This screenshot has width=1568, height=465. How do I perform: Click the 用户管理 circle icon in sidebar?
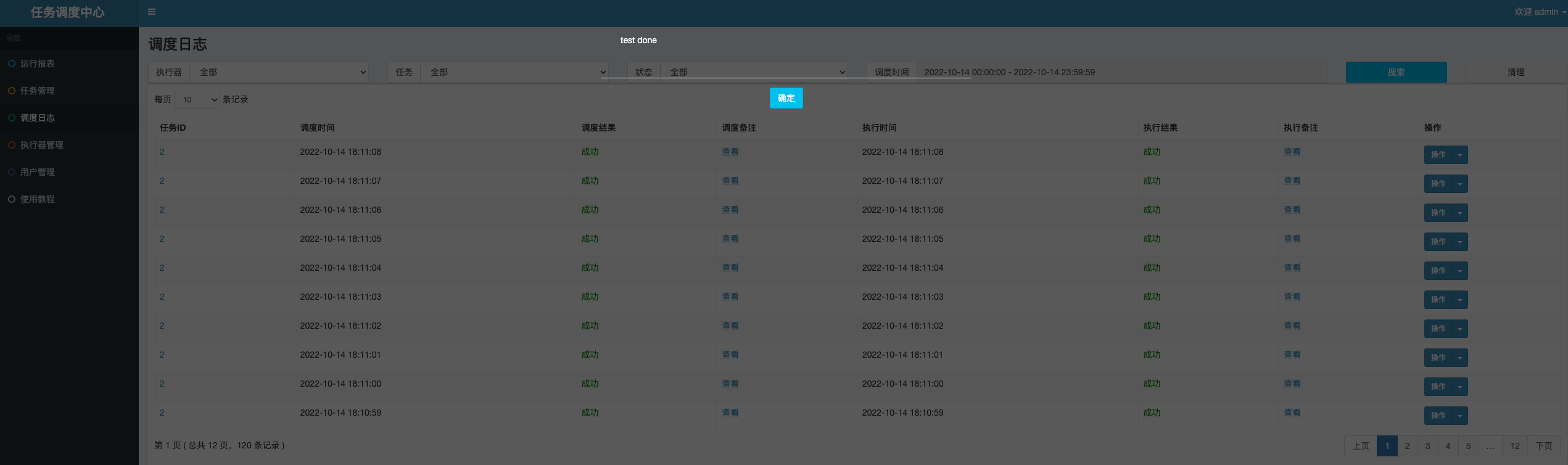pyautogui.click(x=12, y=172)
